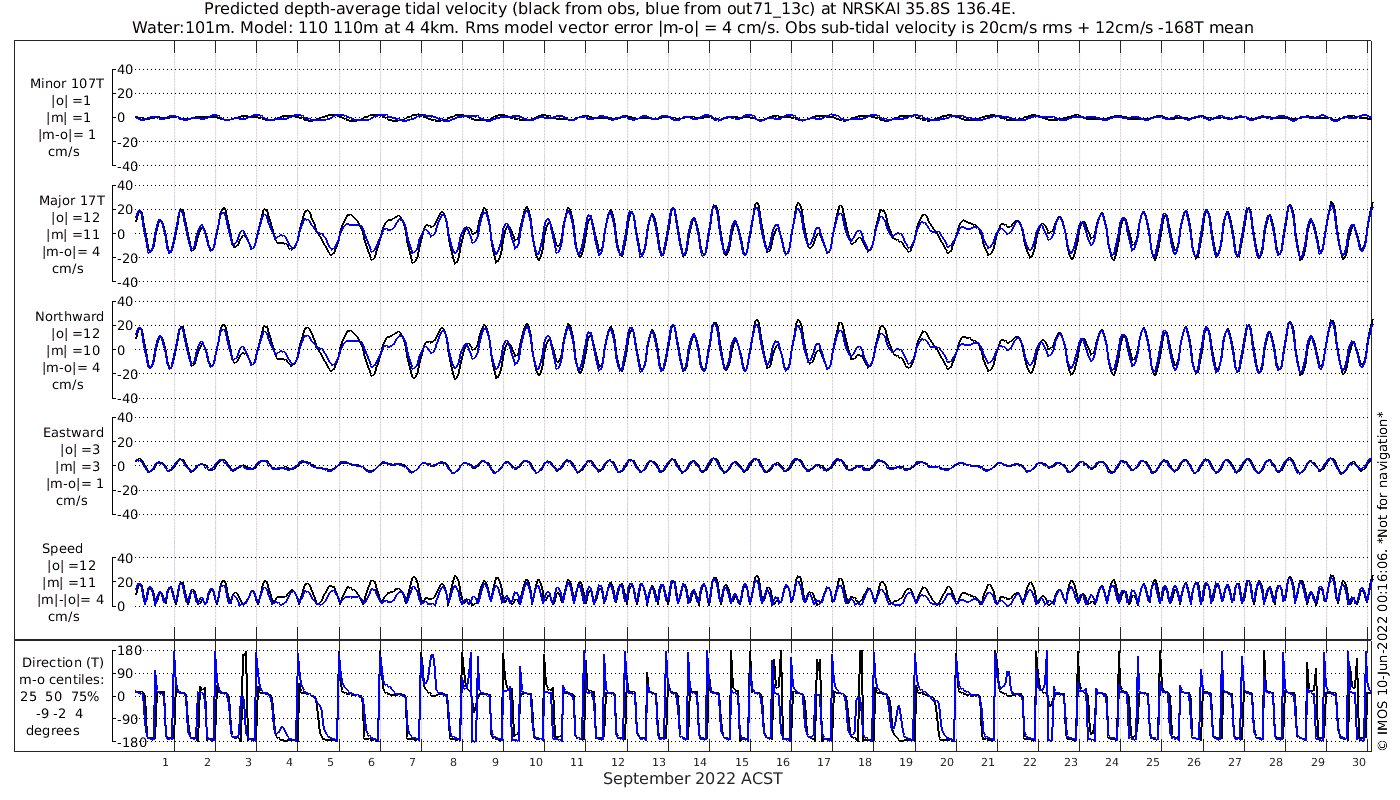Click the '|m-o|= 4' text under Major 17T
Image resolution: width=1400 pixels, height=800 pixels.
pyautogui.click(x=69, y=252)
